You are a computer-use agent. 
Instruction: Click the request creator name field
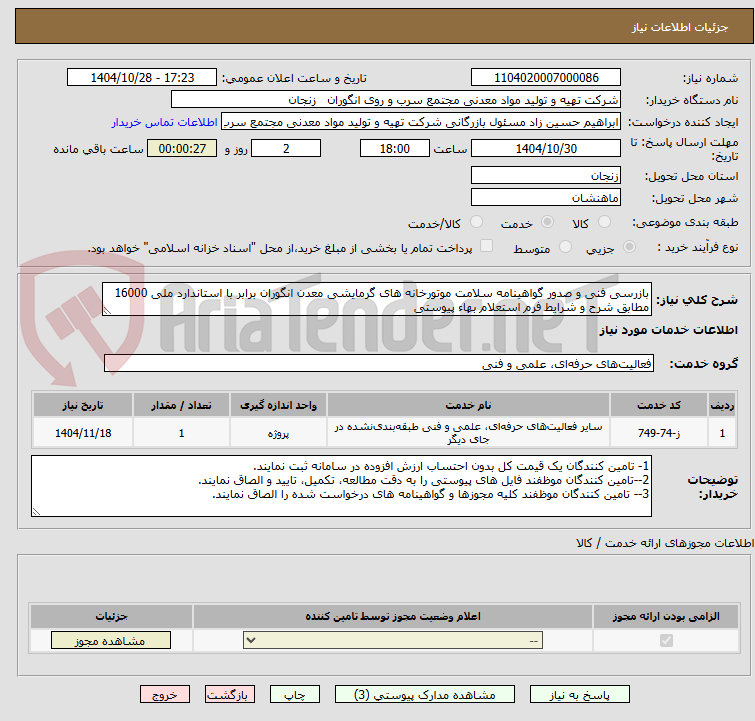[421, 122]
